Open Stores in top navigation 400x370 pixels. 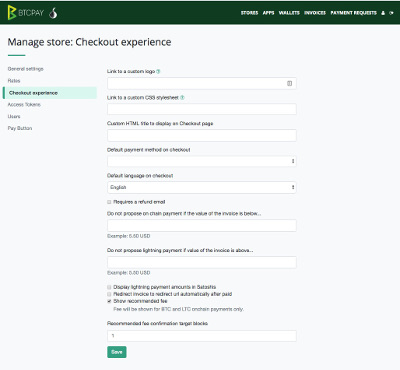coord(249,13)
